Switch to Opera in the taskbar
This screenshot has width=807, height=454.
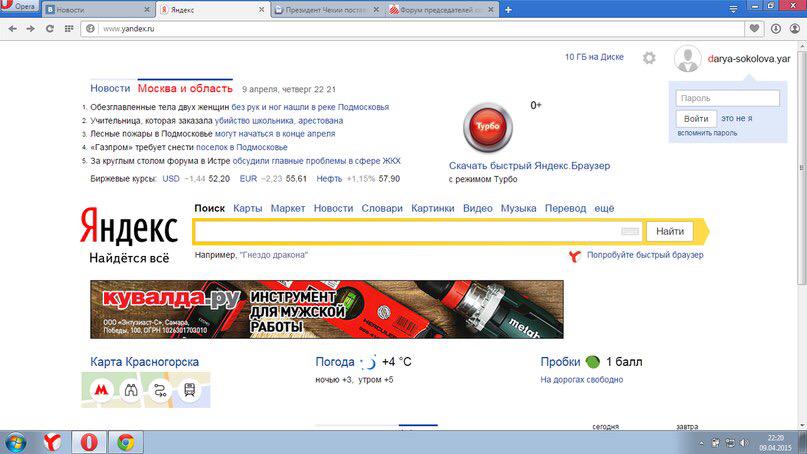[89, 443]
